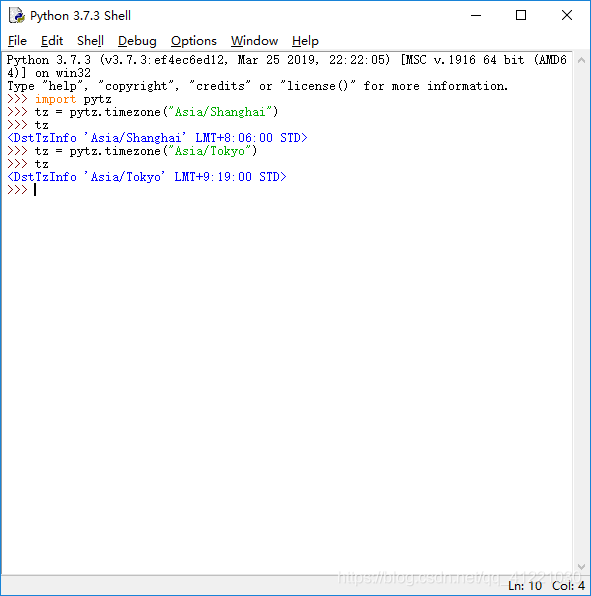Open the Debug menu
The image size is (591, 596).
137,41
